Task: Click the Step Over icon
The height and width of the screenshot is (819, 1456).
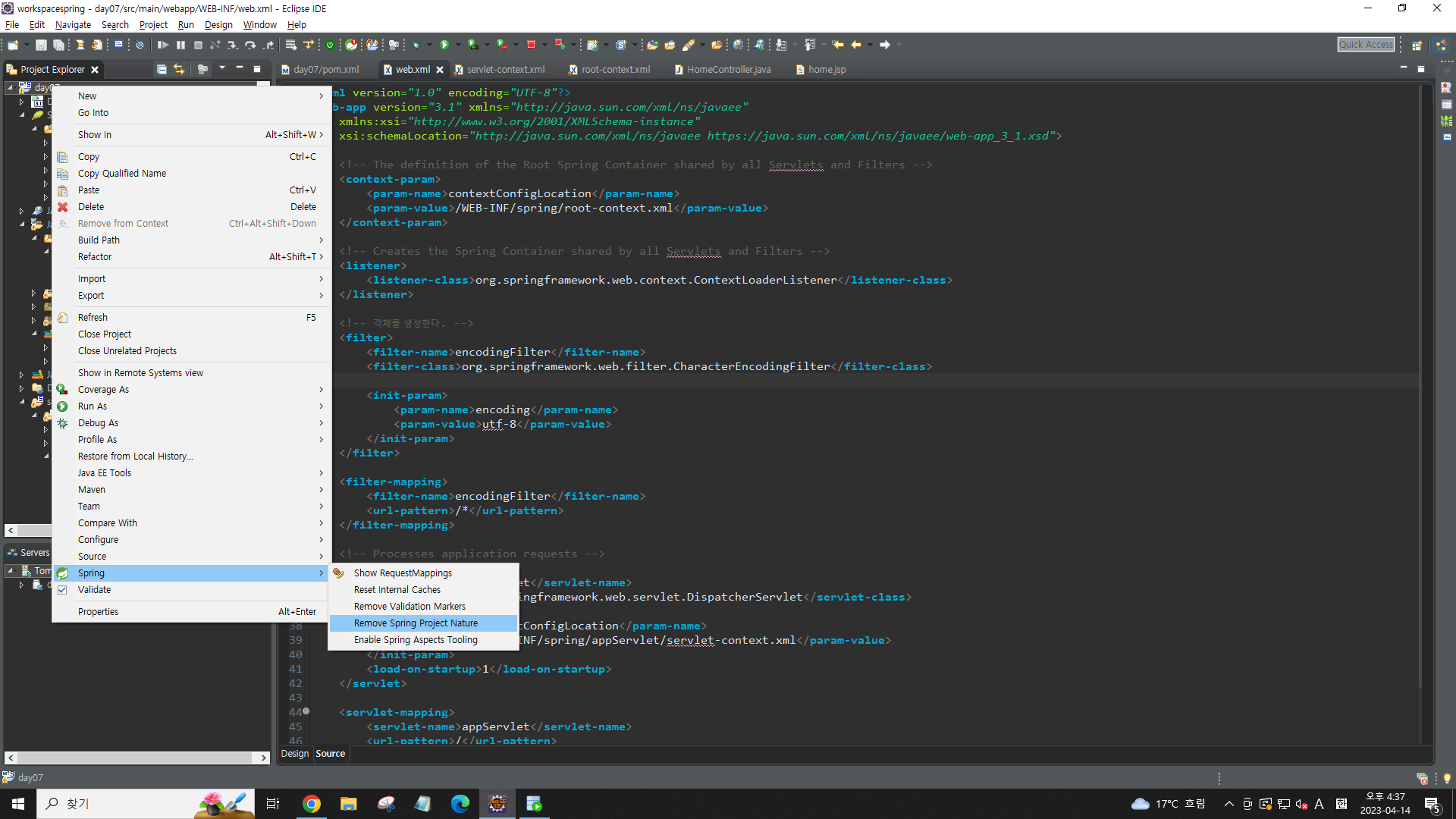Action: (250, 45)
